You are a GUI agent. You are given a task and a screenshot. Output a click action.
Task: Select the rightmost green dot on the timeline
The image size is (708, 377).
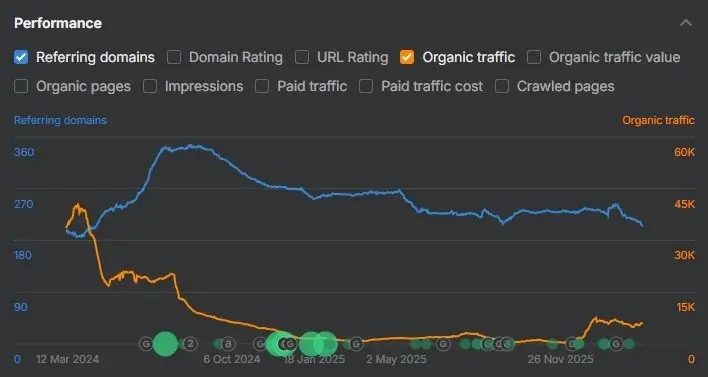[x=629, y=344]
